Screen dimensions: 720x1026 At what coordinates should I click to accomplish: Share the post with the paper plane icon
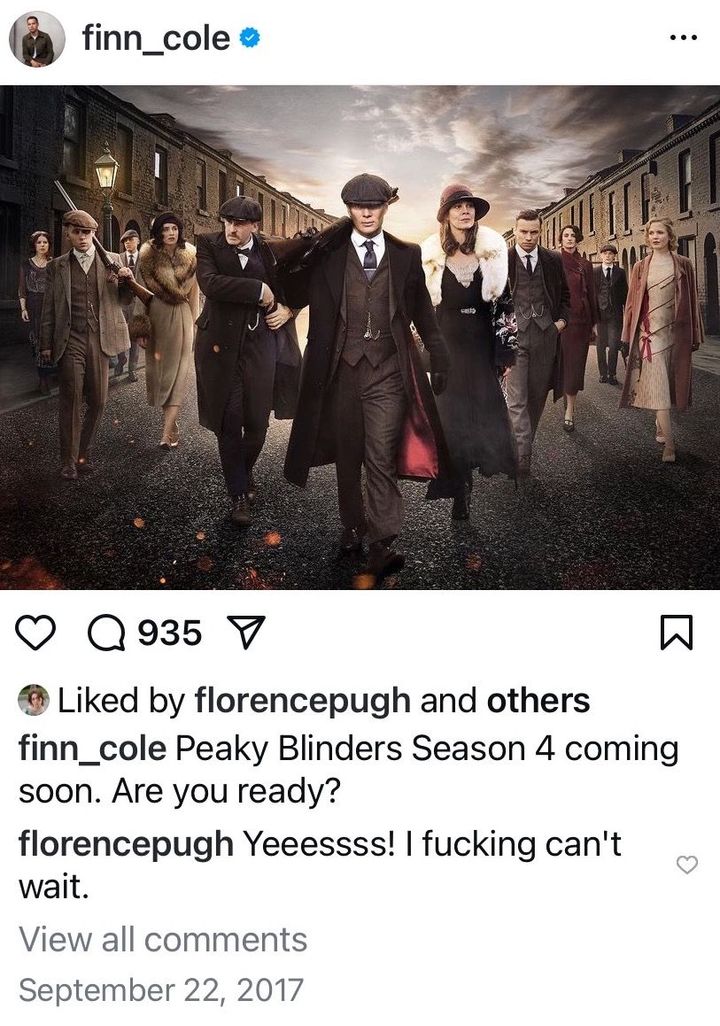pos(245,633)
